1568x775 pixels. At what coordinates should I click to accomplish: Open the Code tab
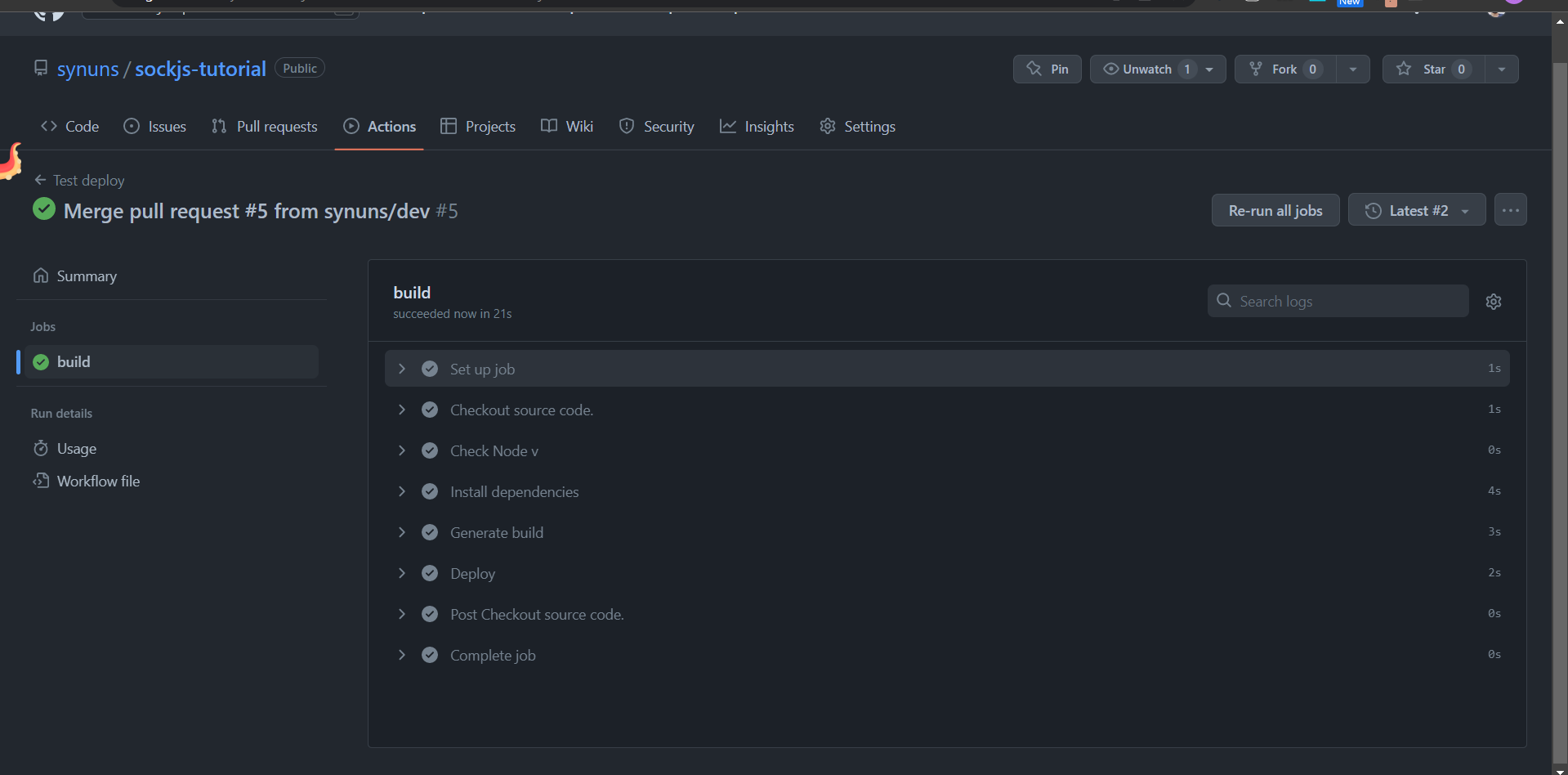pos(69,126)
